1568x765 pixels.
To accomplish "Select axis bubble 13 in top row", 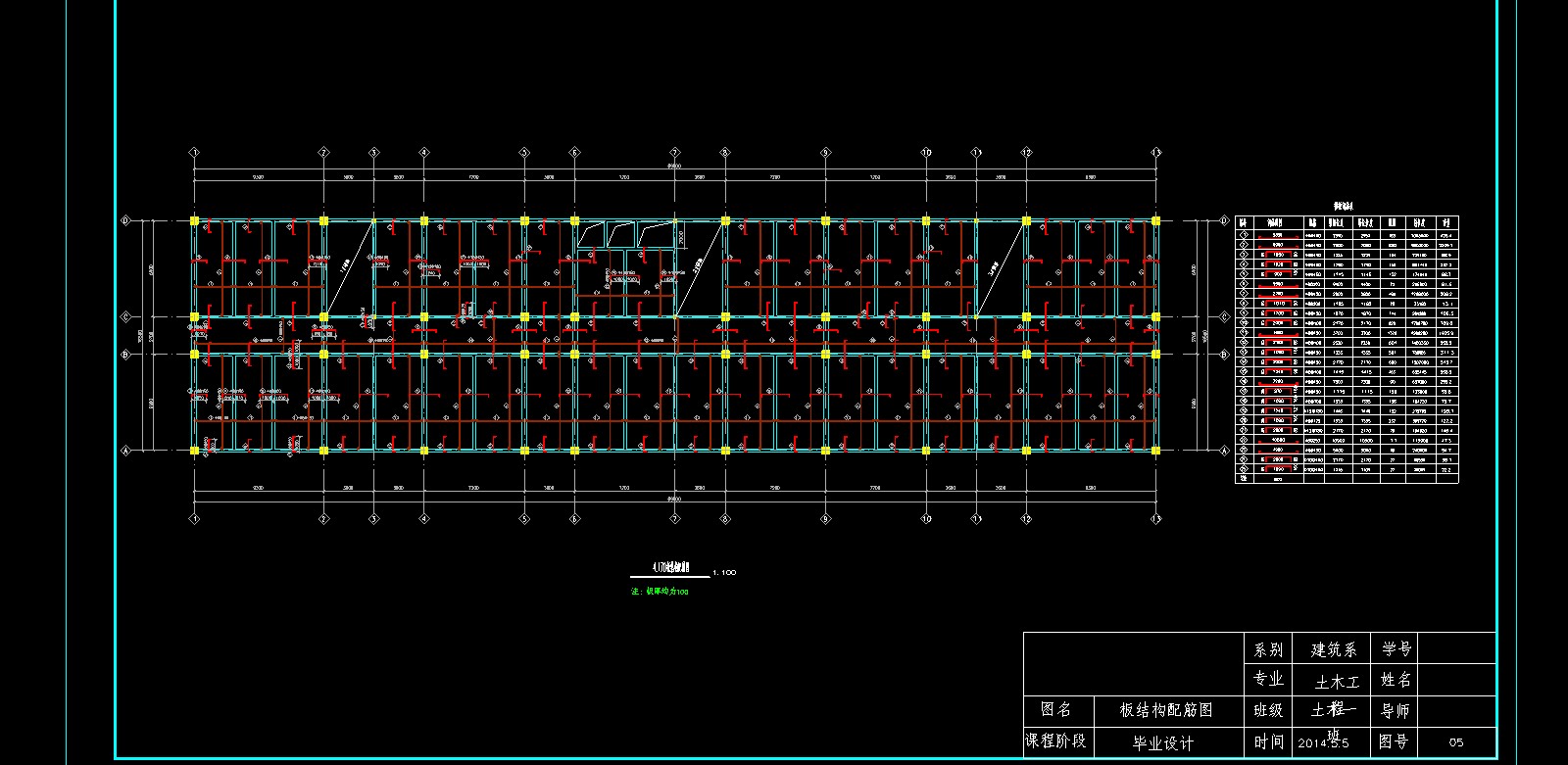I will tap(1156, 153).
